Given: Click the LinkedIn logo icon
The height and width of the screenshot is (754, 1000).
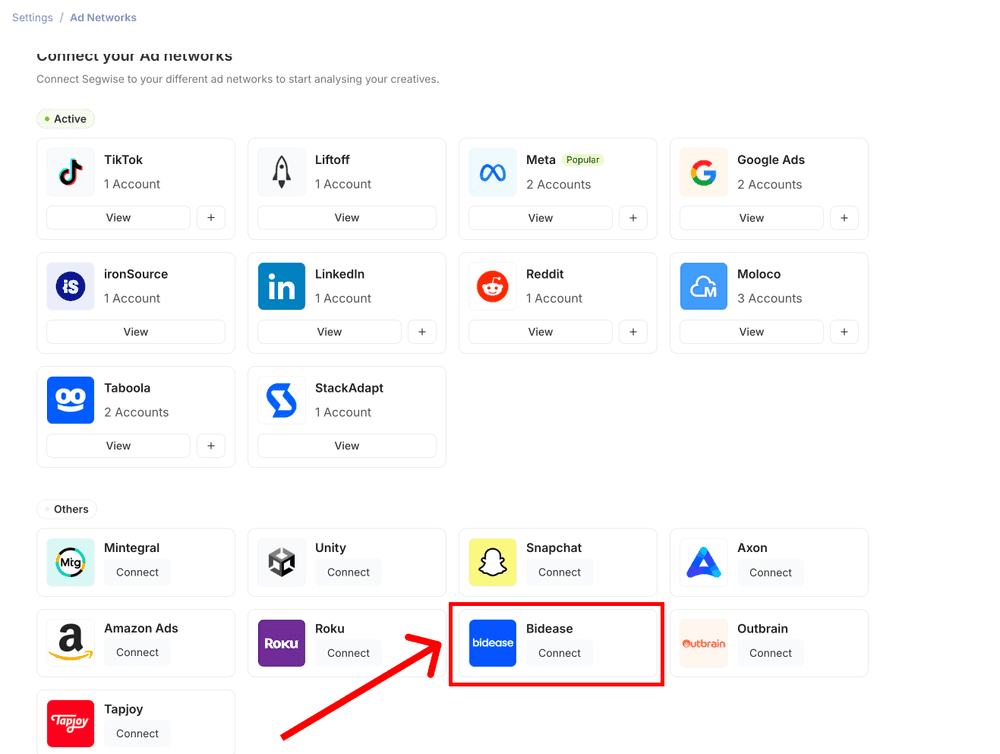Looking at the screenshot, I should 281,286.
